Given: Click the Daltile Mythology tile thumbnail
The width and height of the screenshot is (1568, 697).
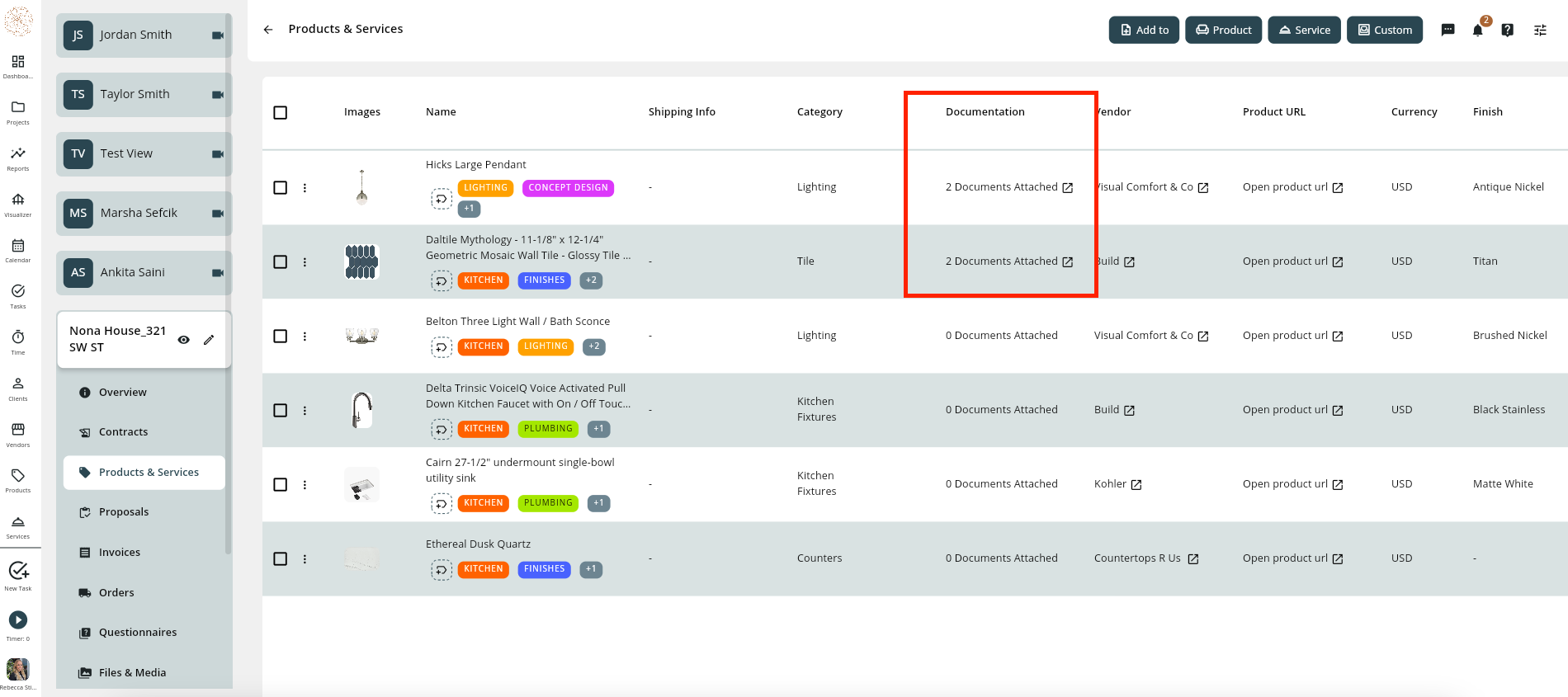Looking at the screenshot, I should click(361, 261).
